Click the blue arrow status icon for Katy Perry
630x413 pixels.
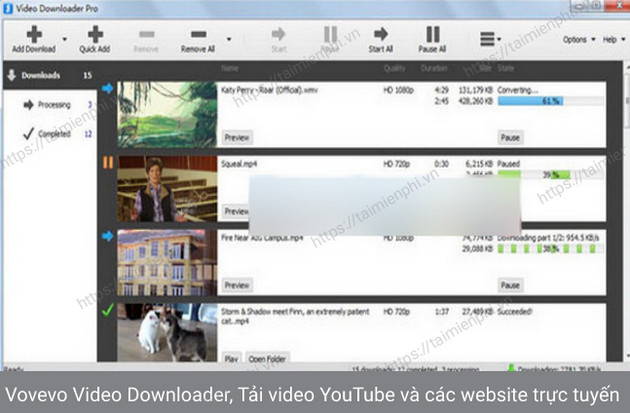tap(107, 88)
